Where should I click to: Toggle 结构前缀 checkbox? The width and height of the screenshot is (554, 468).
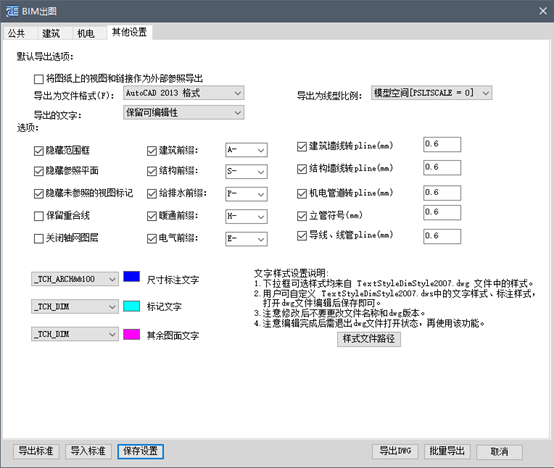[152, 171]
